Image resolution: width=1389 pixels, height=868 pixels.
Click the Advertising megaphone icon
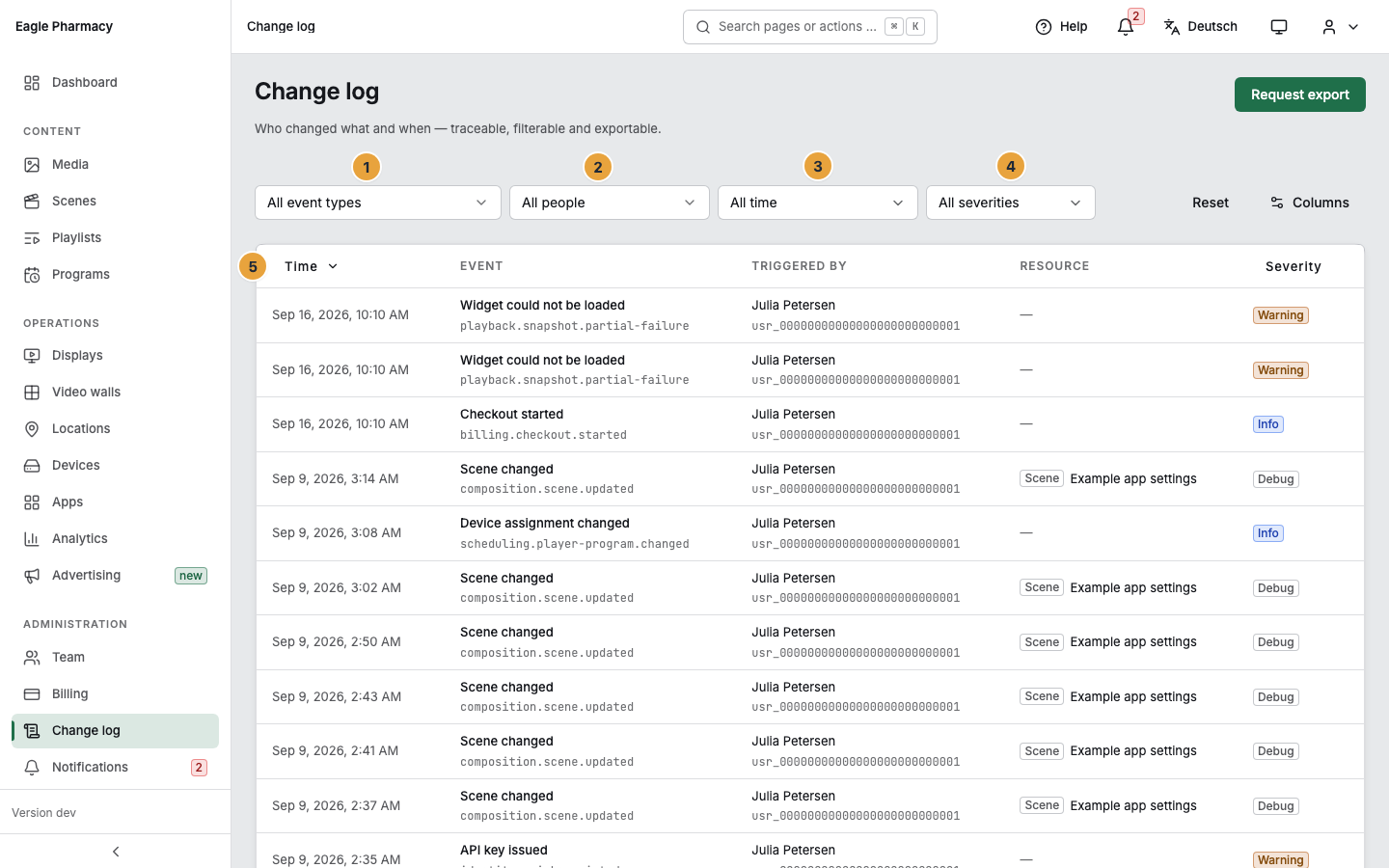click(32, 576)
